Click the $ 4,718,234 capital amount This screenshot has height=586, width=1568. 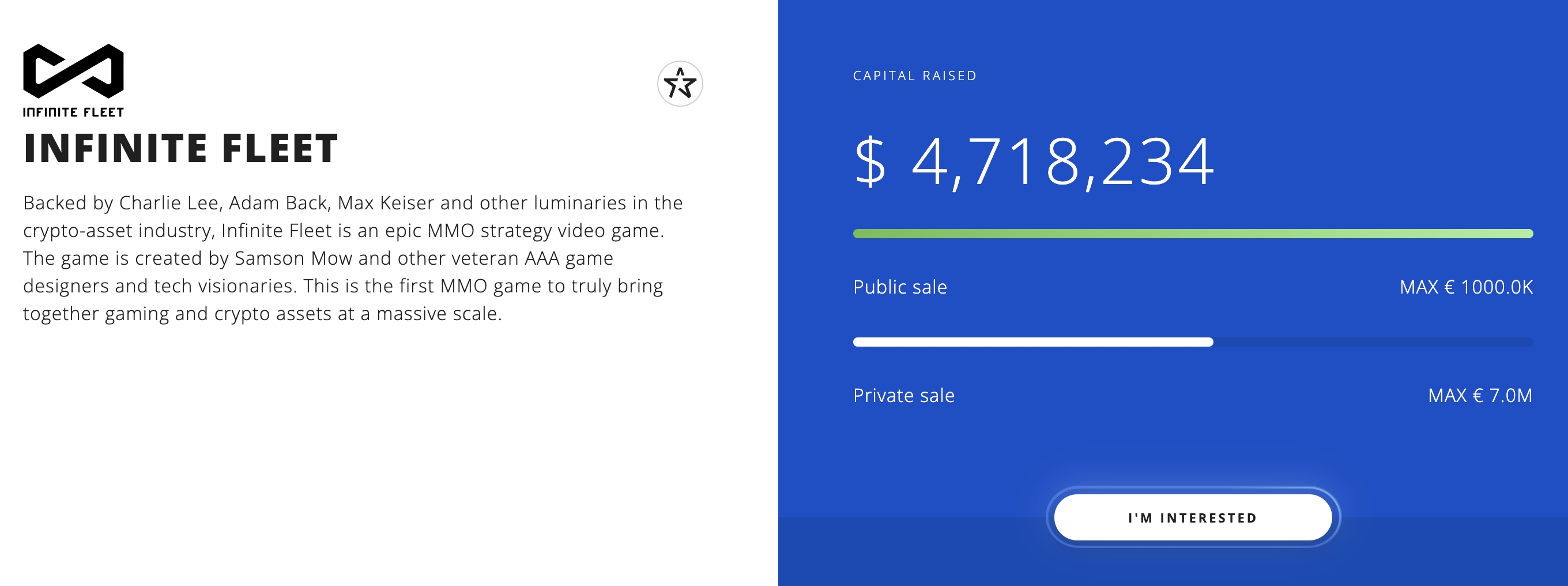tap(1034, 161)
